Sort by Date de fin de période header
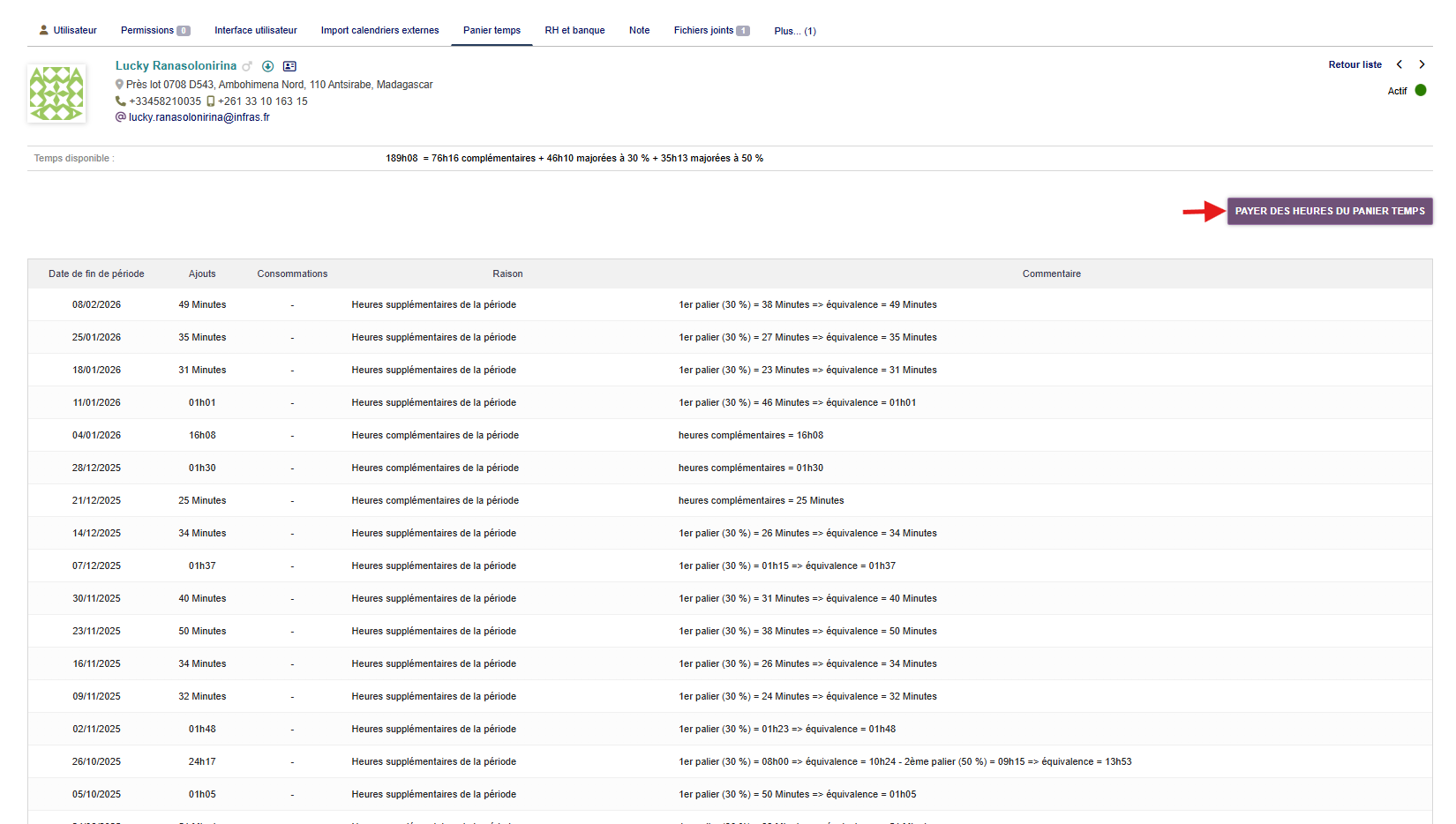The image size is (1456, 824). (x=96, y=273)
